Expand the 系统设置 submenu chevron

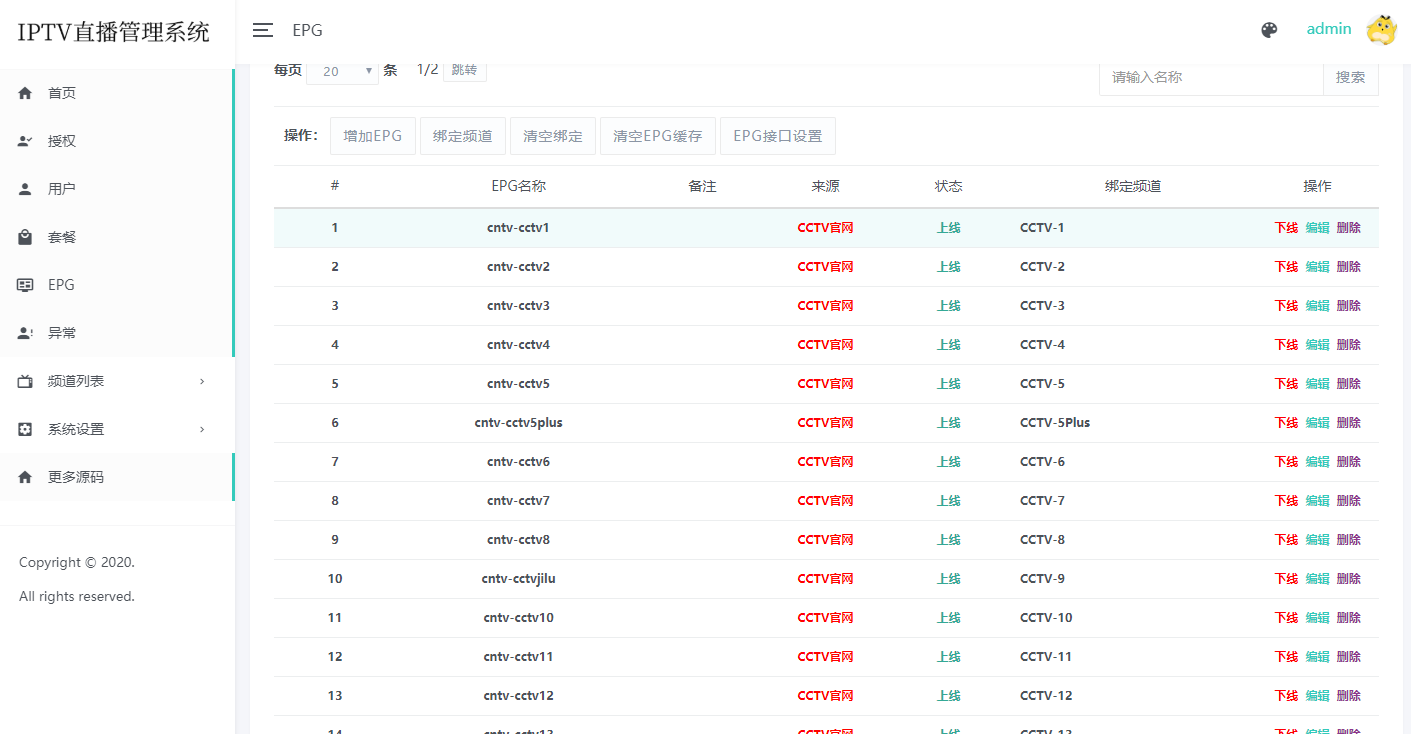[x=202, y=429]
